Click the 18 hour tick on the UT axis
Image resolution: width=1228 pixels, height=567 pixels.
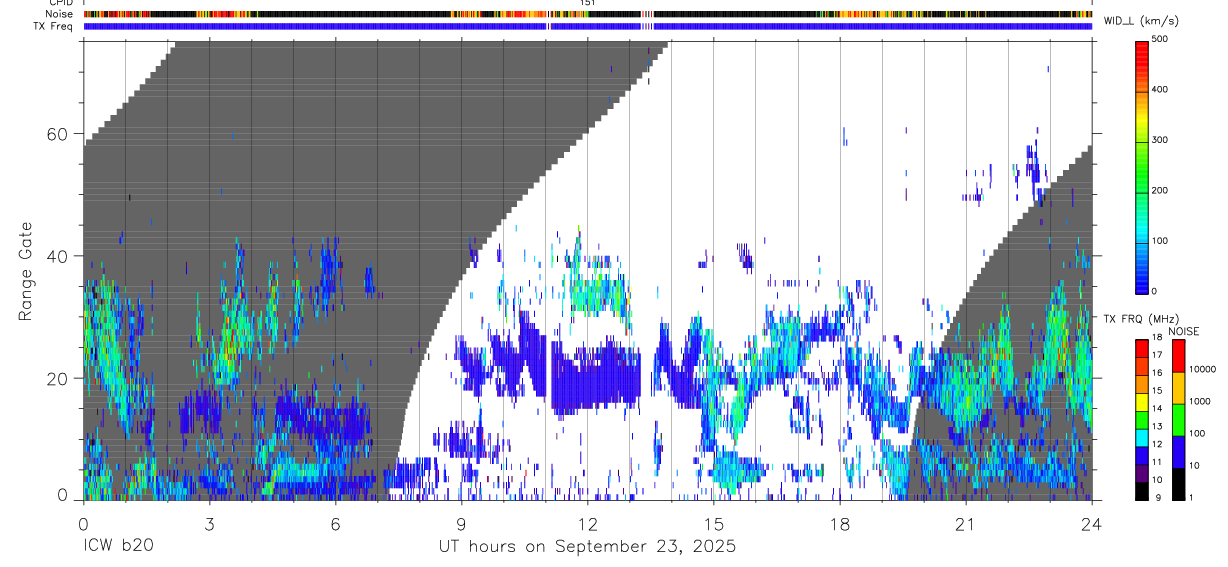(x=840, y=523)
